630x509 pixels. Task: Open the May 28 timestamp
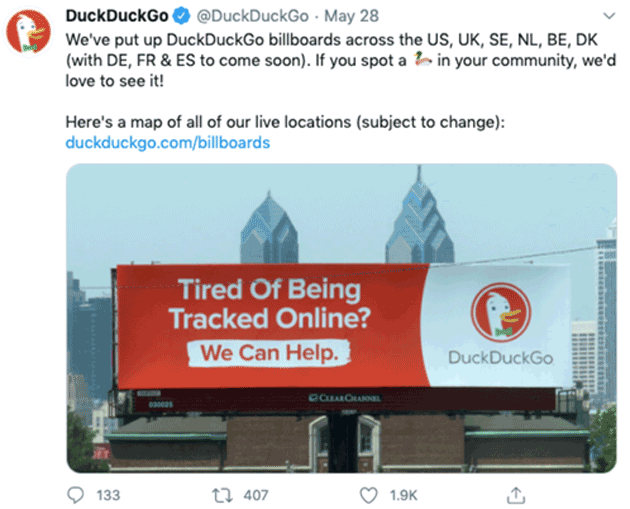tap(352, 16)
